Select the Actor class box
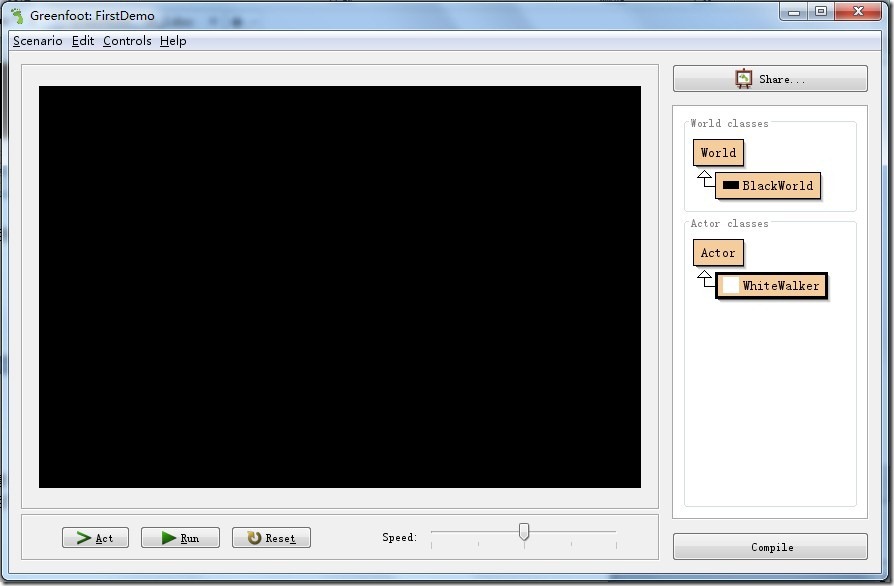This screenshot has width=894, height=586. pos(718,253)
